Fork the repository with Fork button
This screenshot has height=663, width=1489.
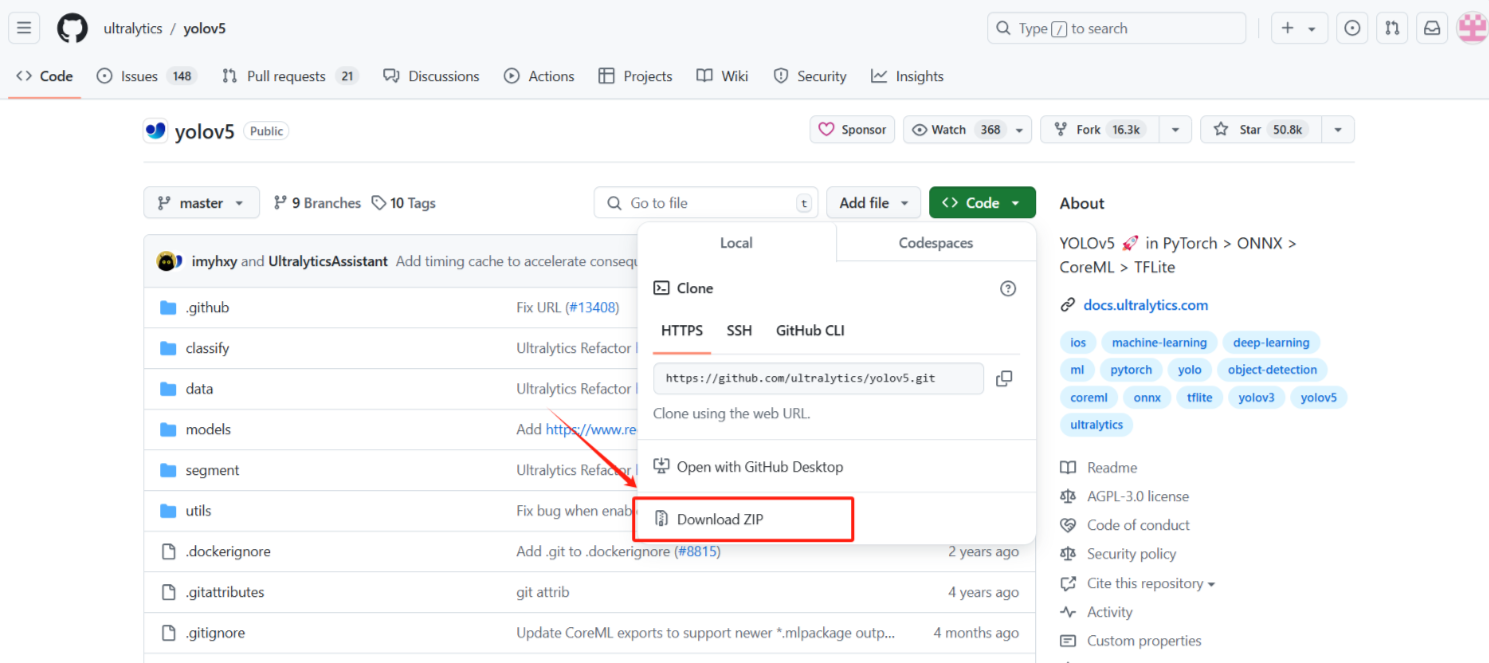click(x=1101, y=130)
